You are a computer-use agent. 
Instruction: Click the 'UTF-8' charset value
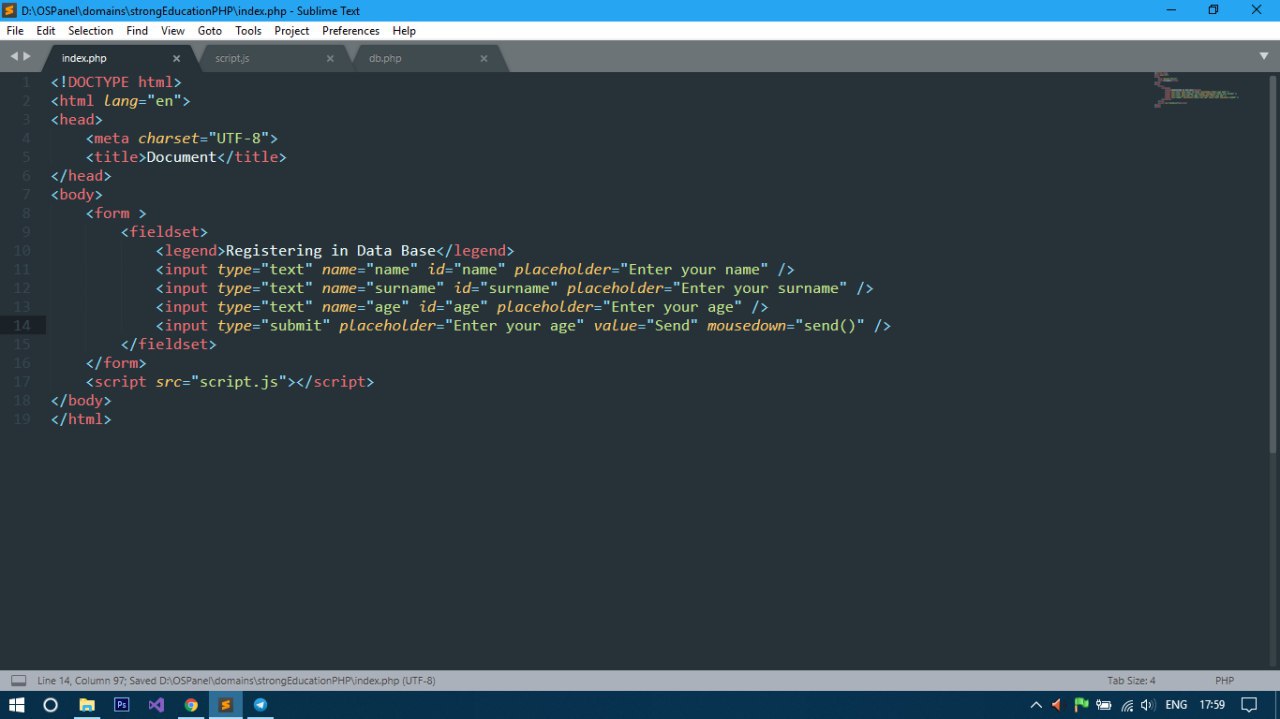coord(239,138)
